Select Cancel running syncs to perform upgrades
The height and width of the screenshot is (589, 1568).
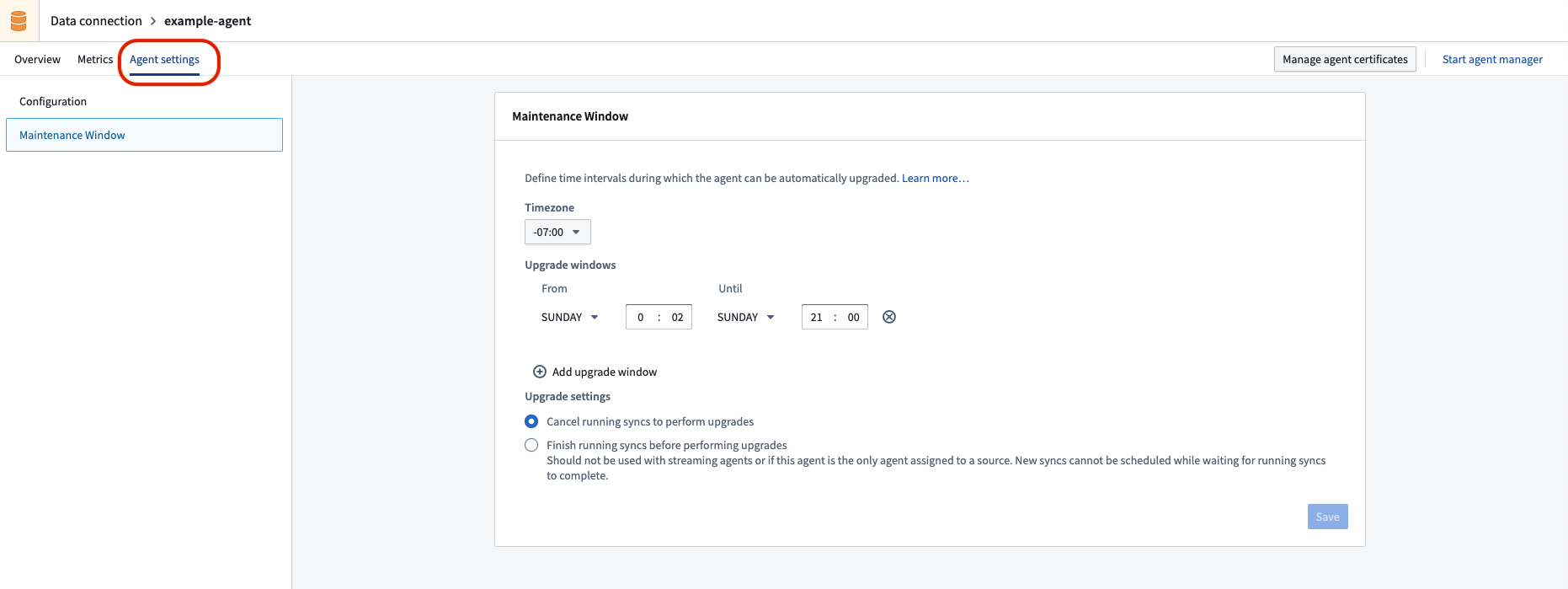(531, 421)
